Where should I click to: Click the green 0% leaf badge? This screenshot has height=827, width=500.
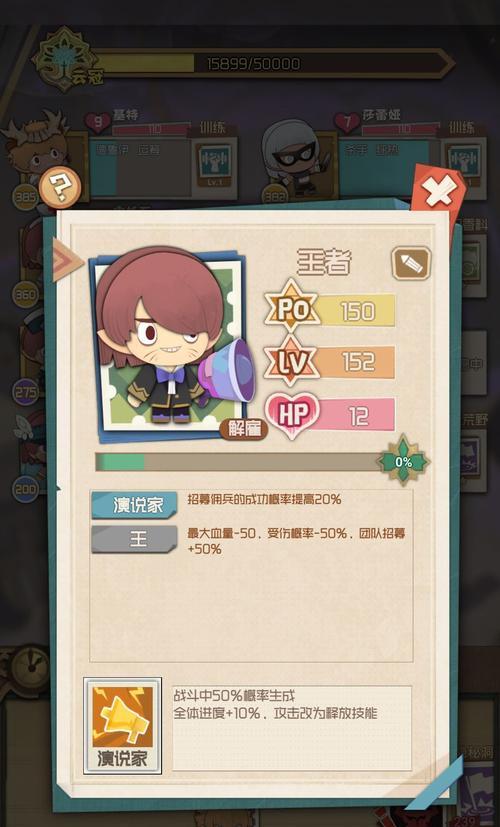(403, 461)
